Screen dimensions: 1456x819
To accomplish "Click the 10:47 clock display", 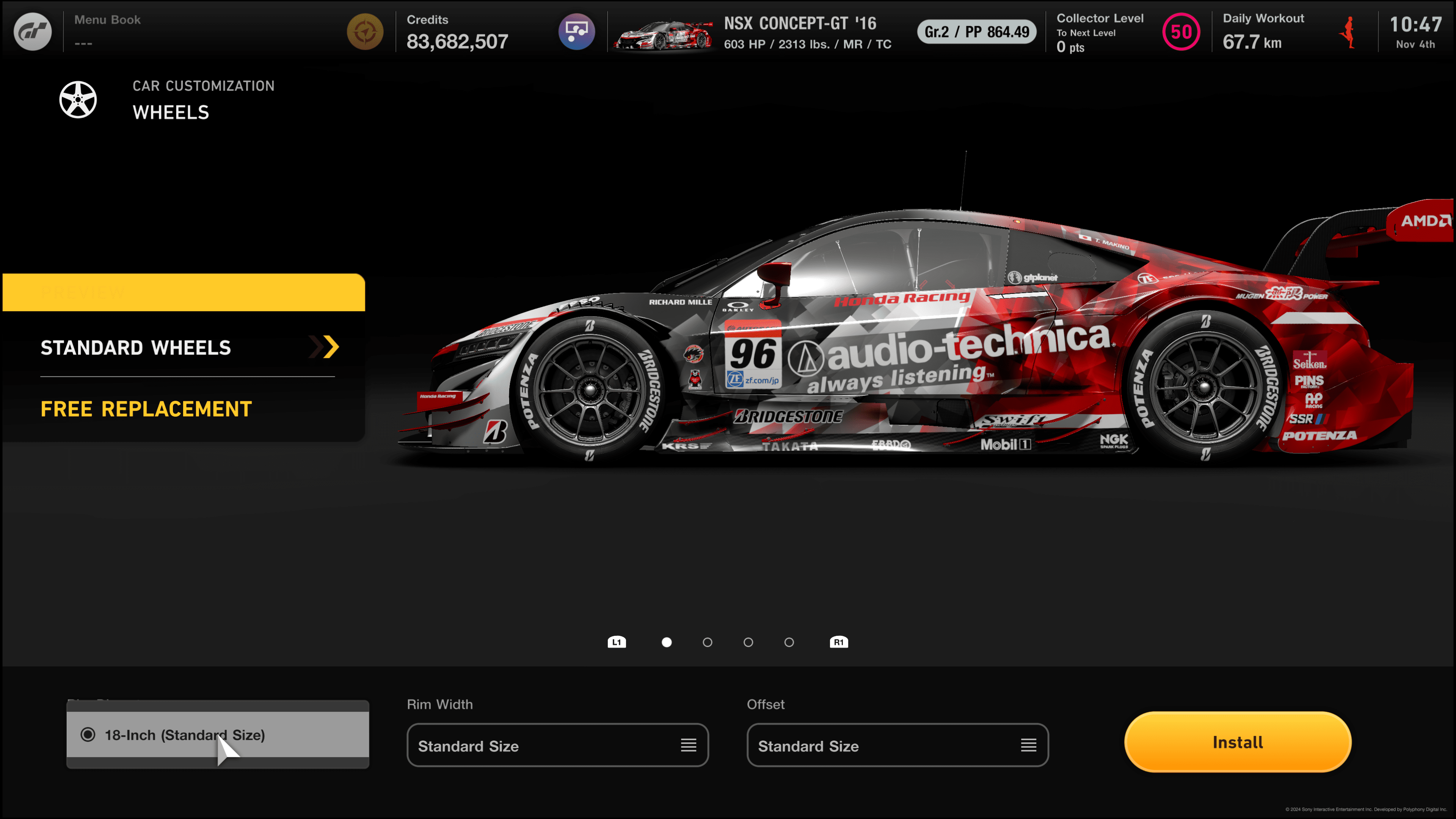I will (x=1415, y=24).
